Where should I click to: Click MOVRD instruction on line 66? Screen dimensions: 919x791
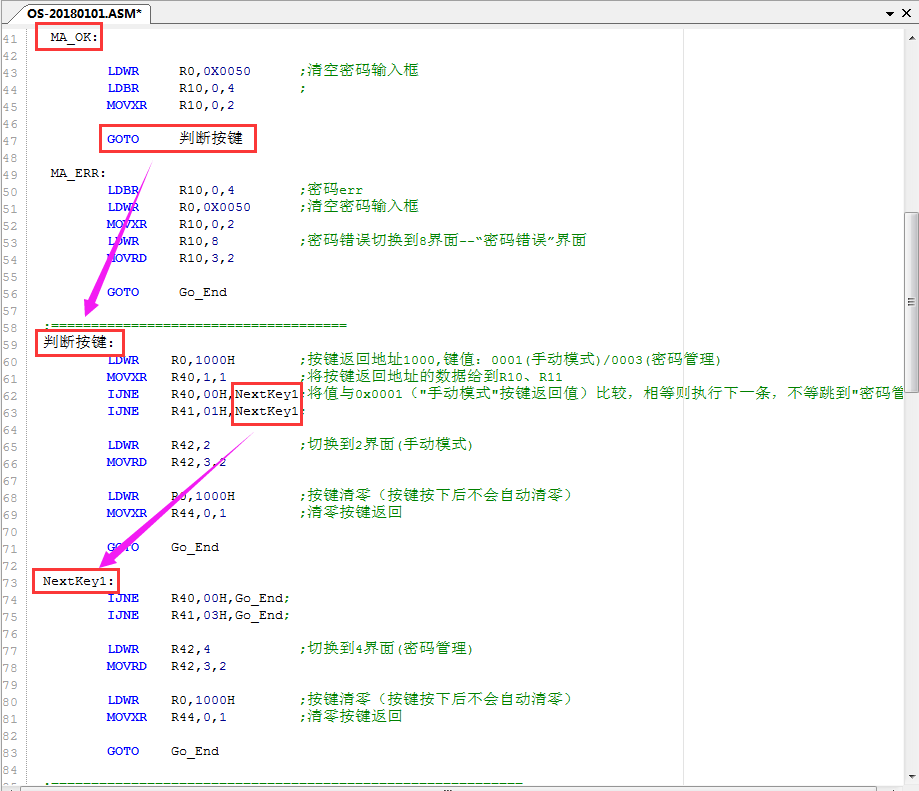click(x=127, y=462)
